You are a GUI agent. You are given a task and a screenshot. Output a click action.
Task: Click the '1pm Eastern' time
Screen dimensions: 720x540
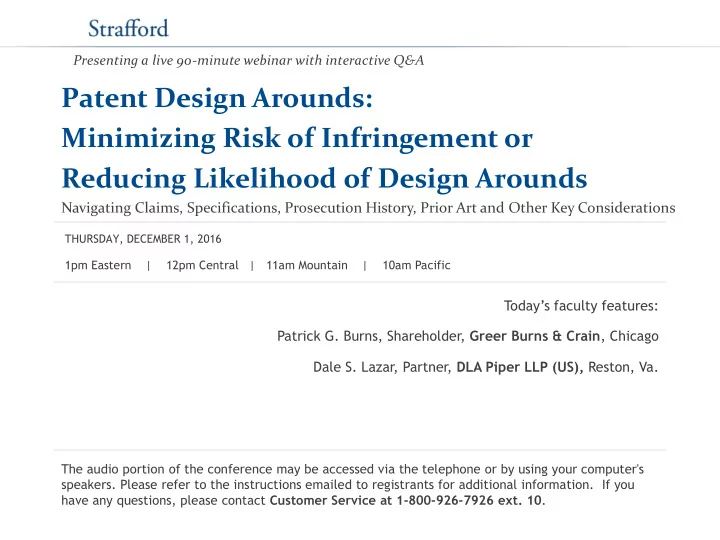pos(98,265)
